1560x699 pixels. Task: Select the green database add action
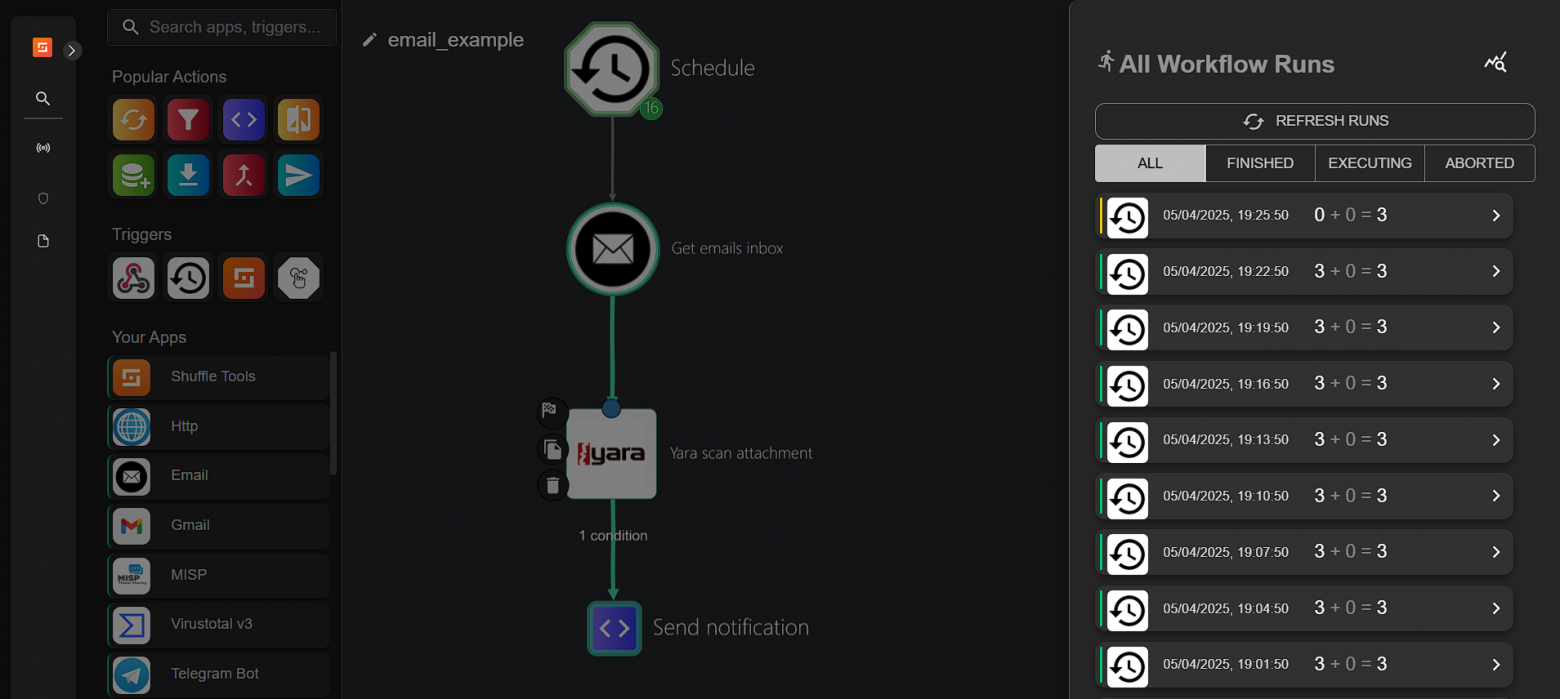[133, 175]
